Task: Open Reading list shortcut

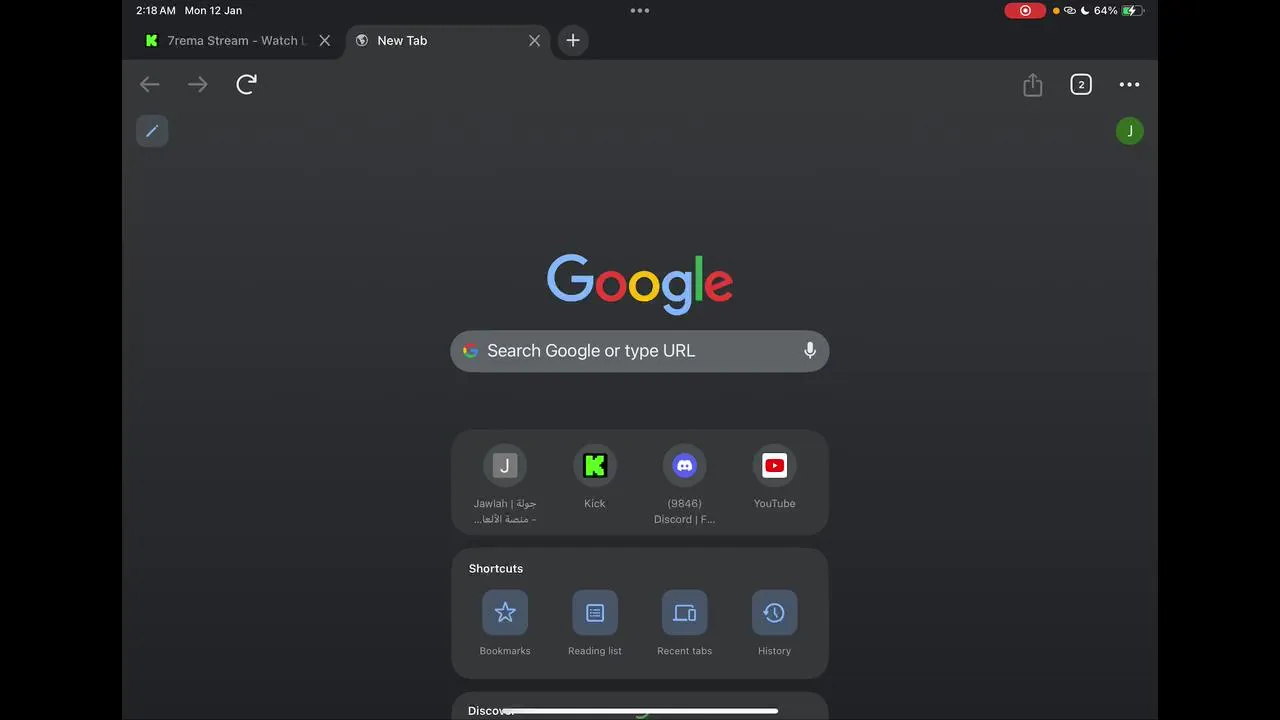Action: (595, 623)
